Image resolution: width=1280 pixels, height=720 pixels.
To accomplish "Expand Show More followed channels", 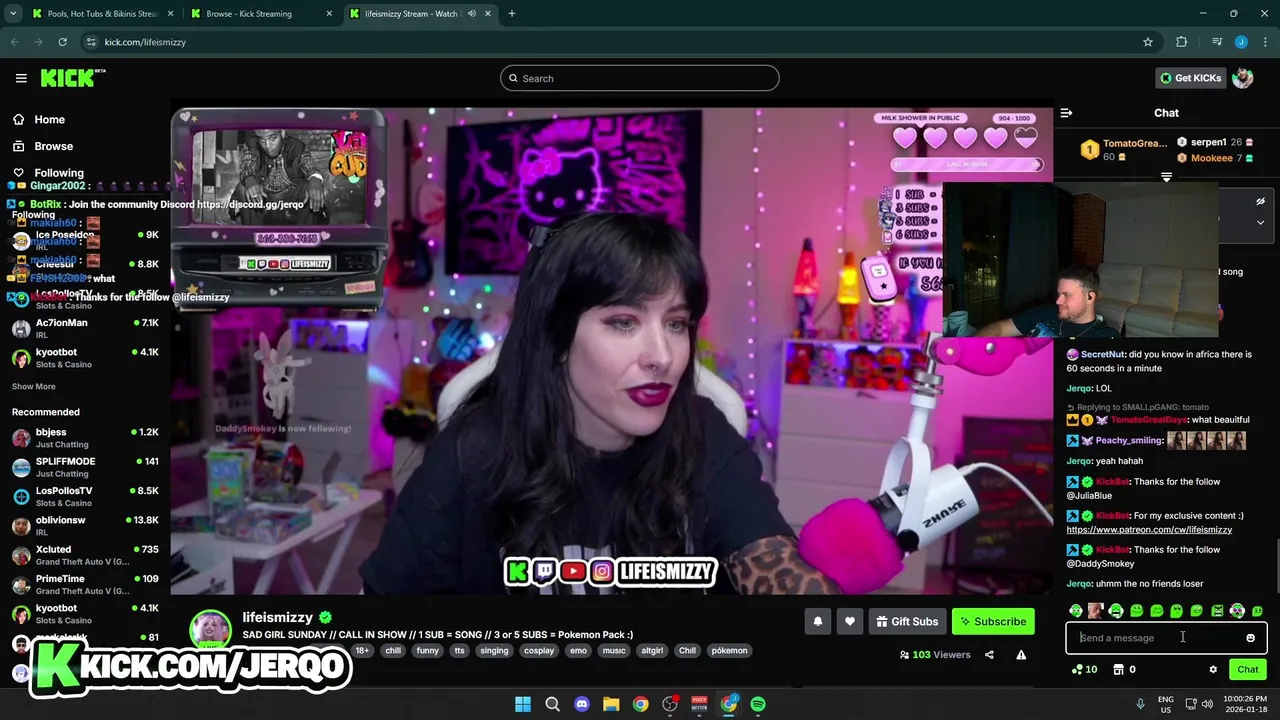I will click(34, 387).
